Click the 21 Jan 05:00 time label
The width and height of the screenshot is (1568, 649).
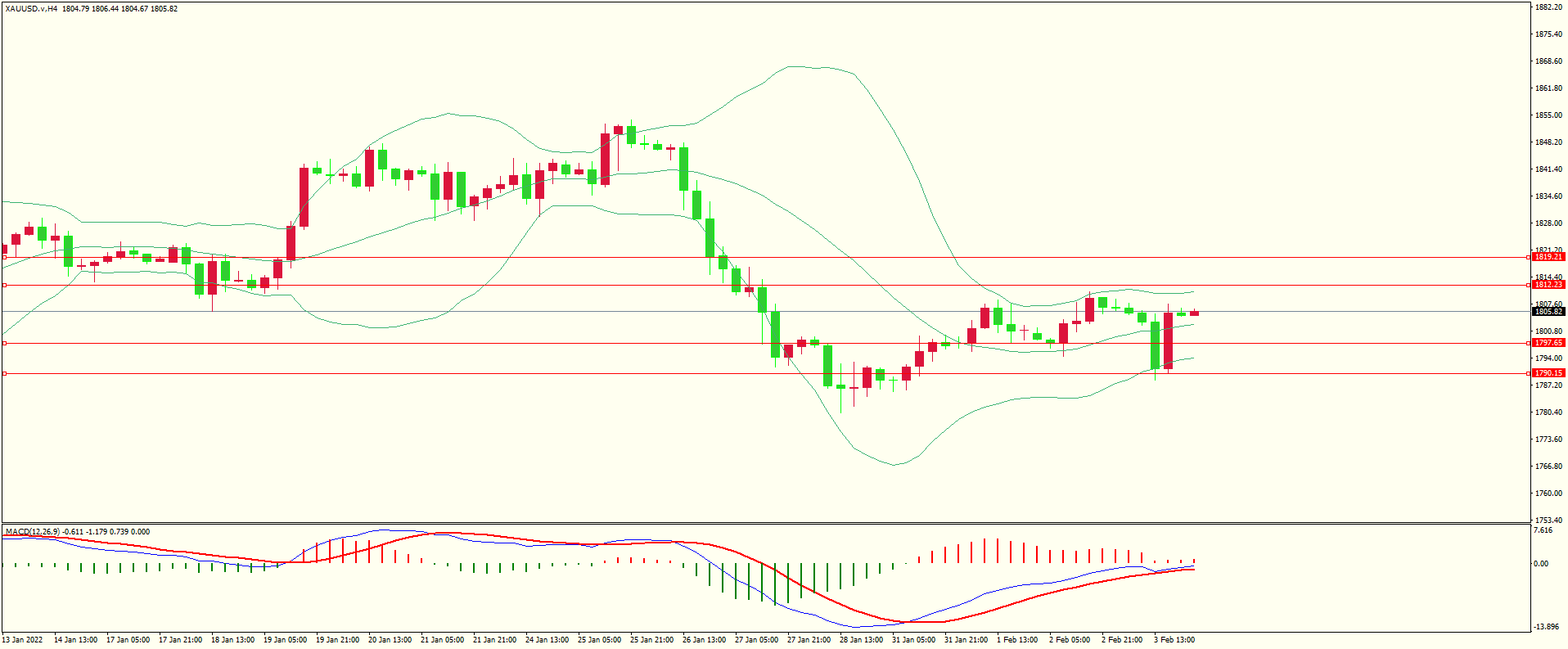tap(442, 640)
